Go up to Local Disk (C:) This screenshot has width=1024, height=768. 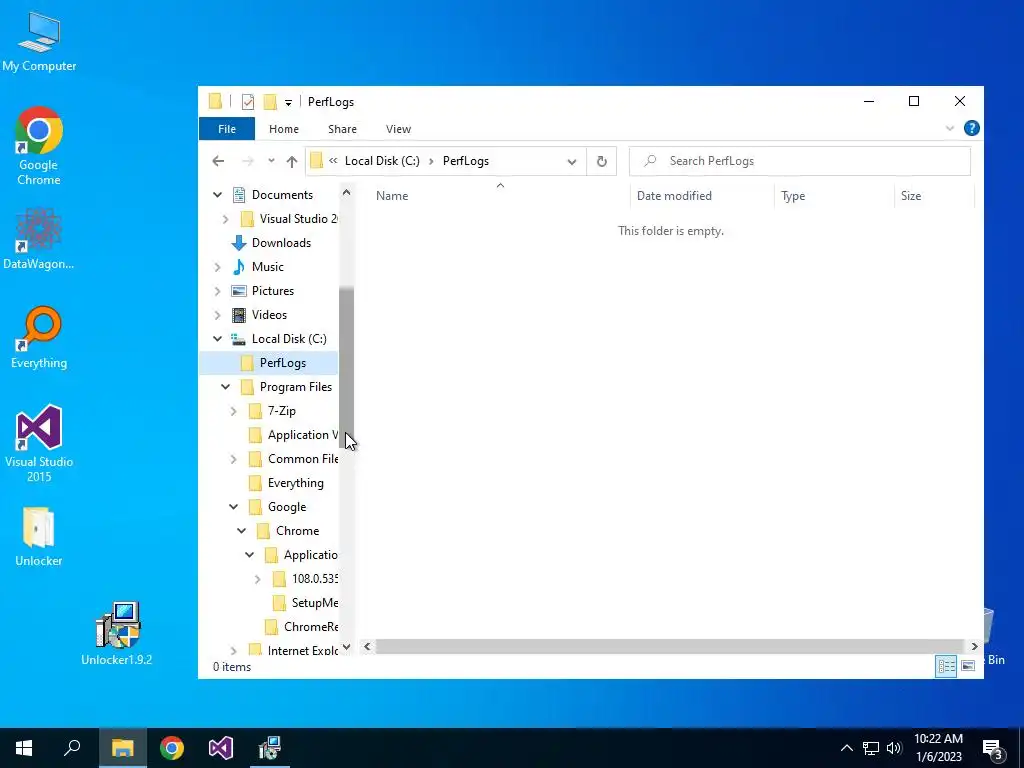tap(291, 161)
